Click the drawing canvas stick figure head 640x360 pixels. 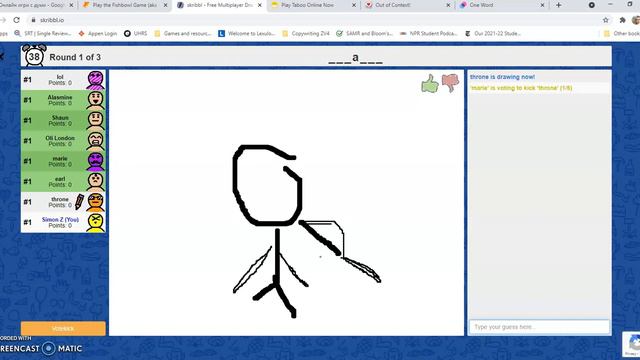click(267, 185)
